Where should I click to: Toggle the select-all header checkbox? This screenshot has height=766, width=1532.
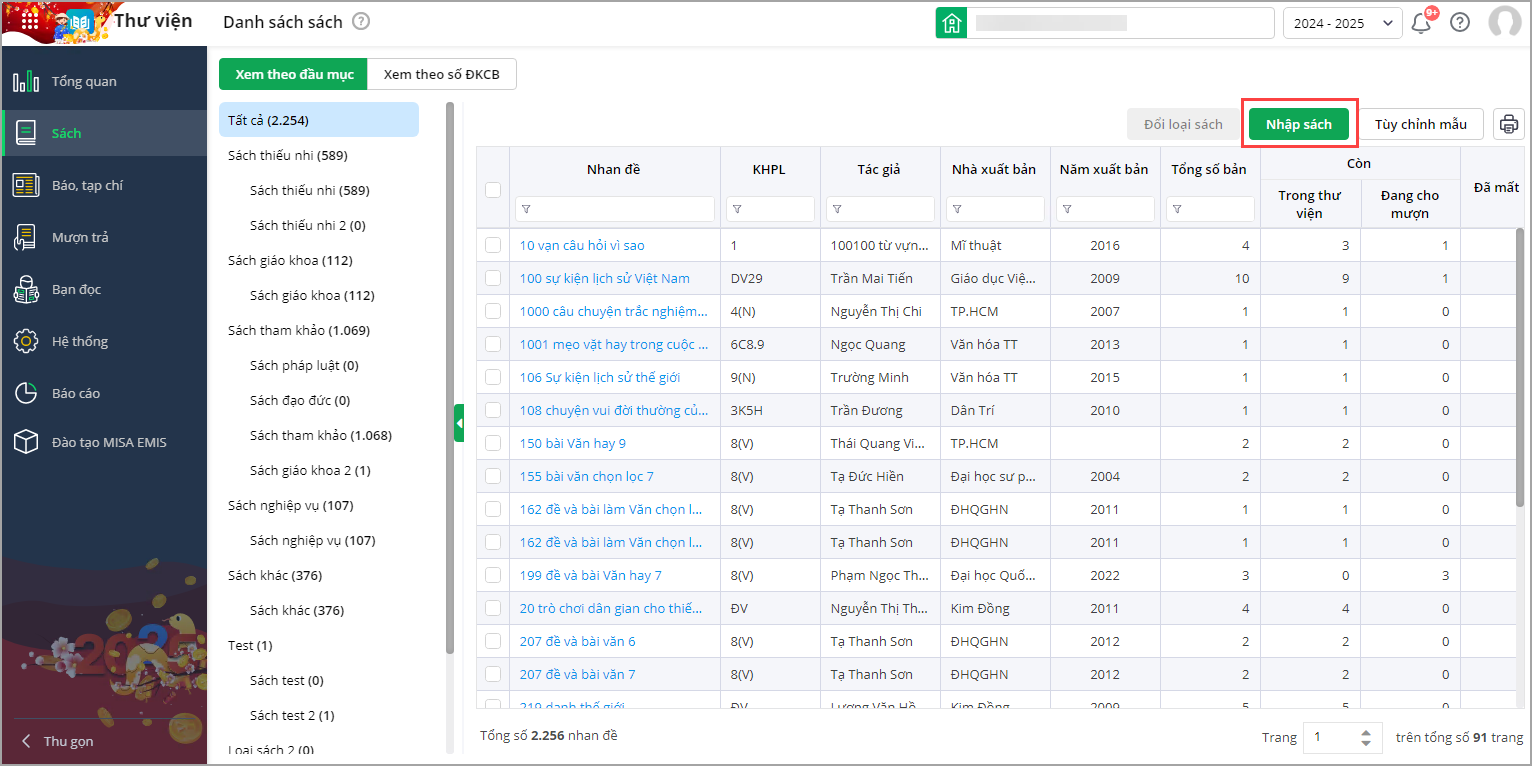(492, 189)
